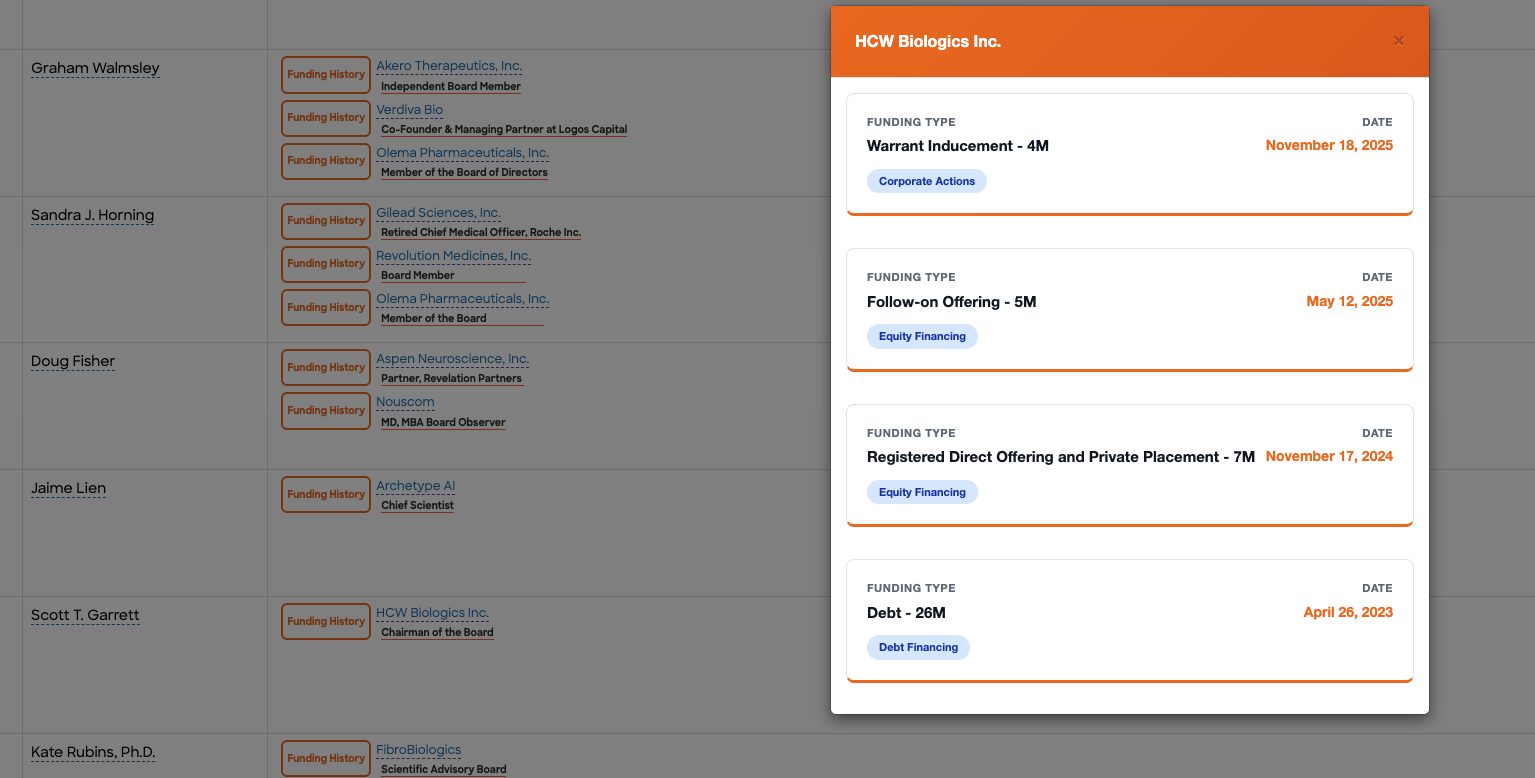The image size is (1535, 778).
Task: Open Funding History for Archetype AI
Action: (x=326, y=494)
